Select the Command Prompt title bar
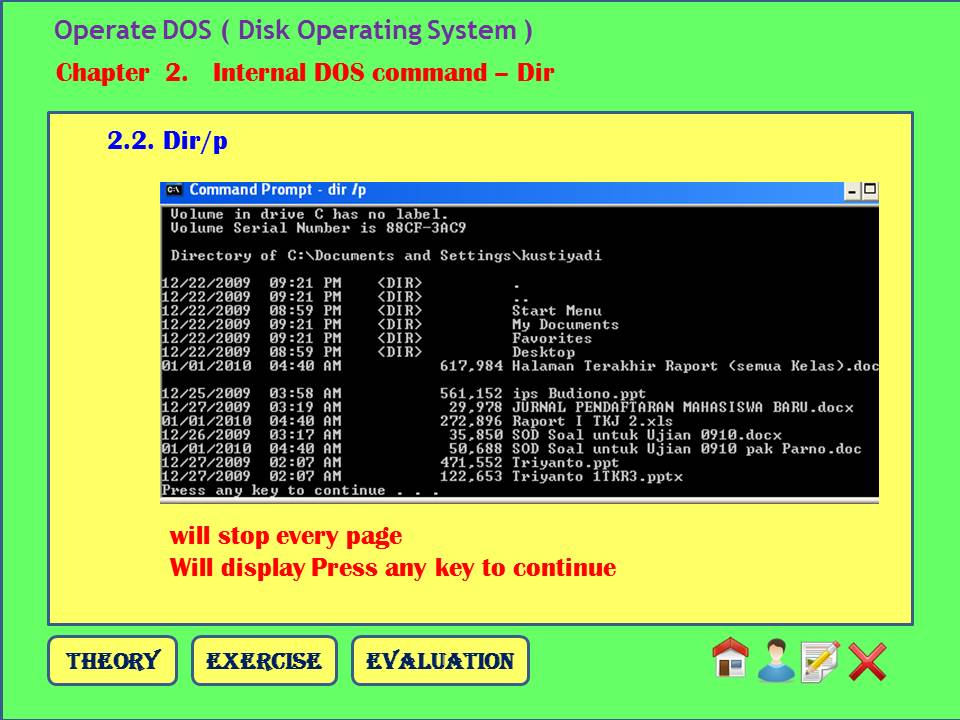 click(x=500, y=189)
